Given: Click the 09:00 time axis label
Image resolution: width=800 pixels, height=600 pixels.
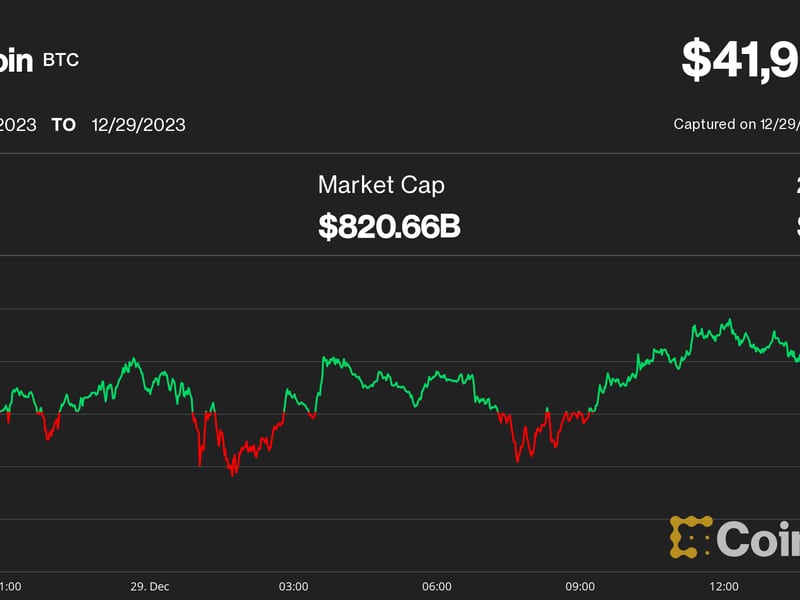Looking at the screenshot, I should click(580, 586).
